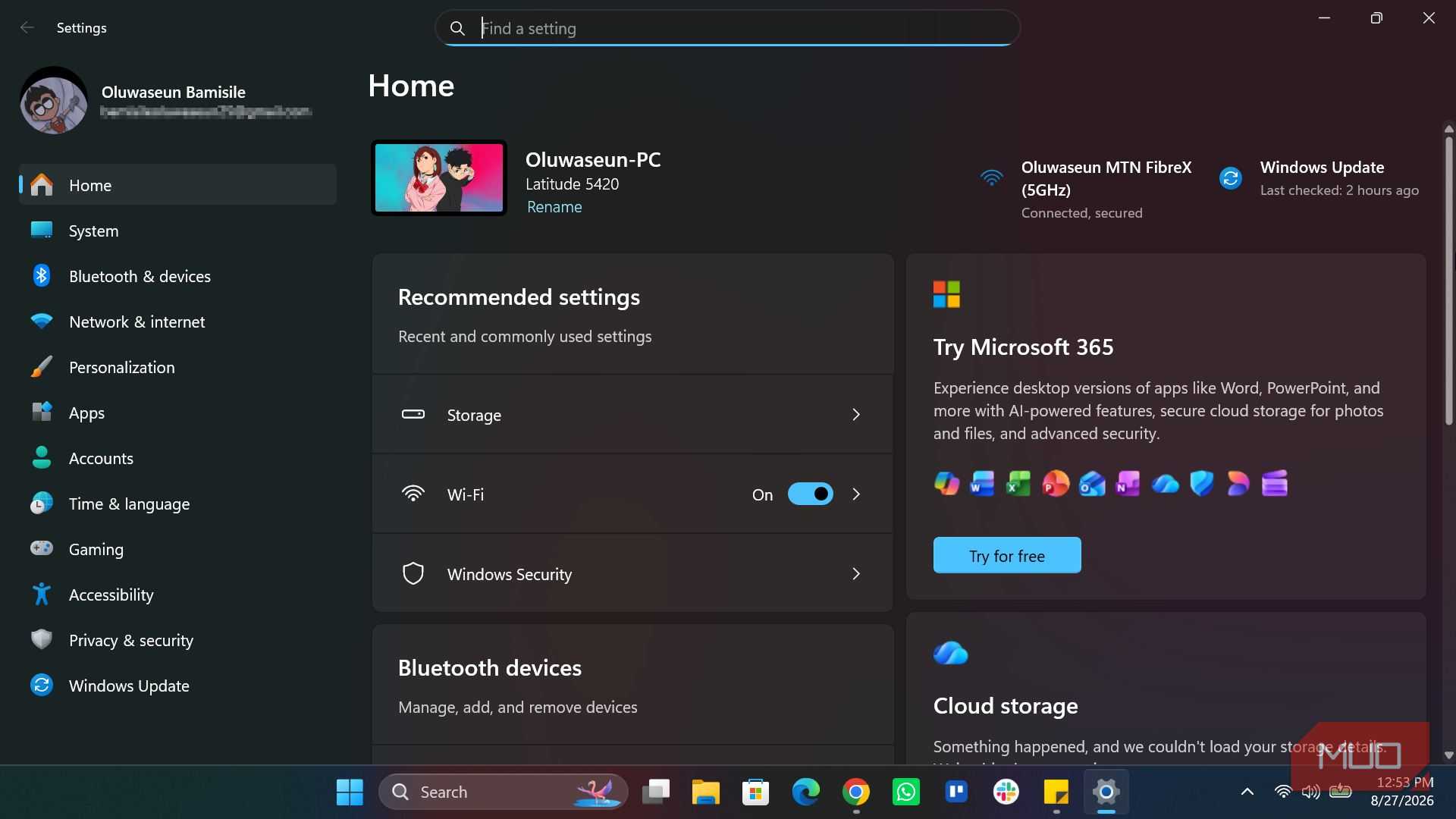Select Time & language in sidebar
The image size is (1456, 819).
click(x=177, y=504)
